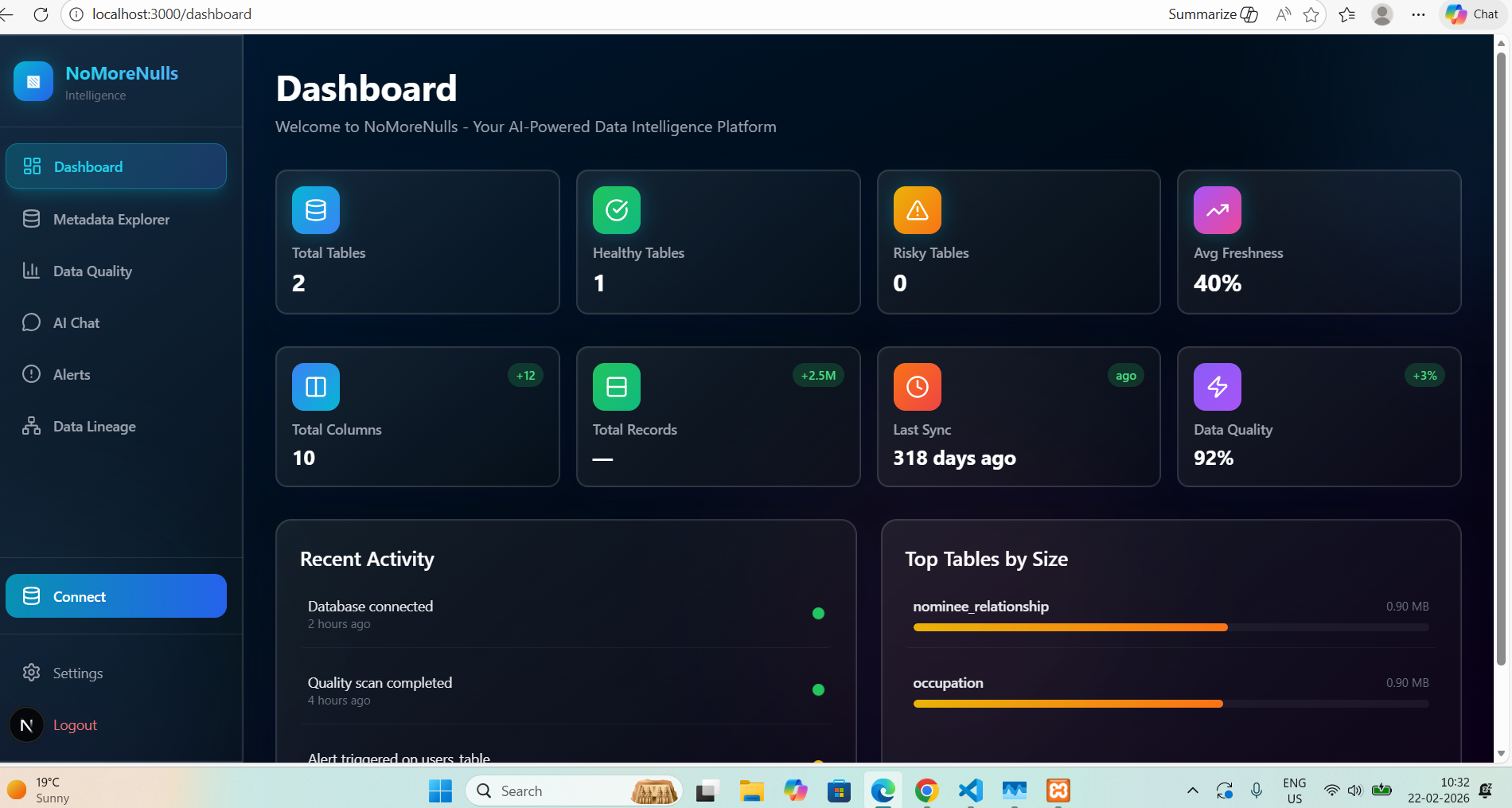Click the Data Quality lightning bolt icon
The image size is (1512, 808).
click(1217, 387)
